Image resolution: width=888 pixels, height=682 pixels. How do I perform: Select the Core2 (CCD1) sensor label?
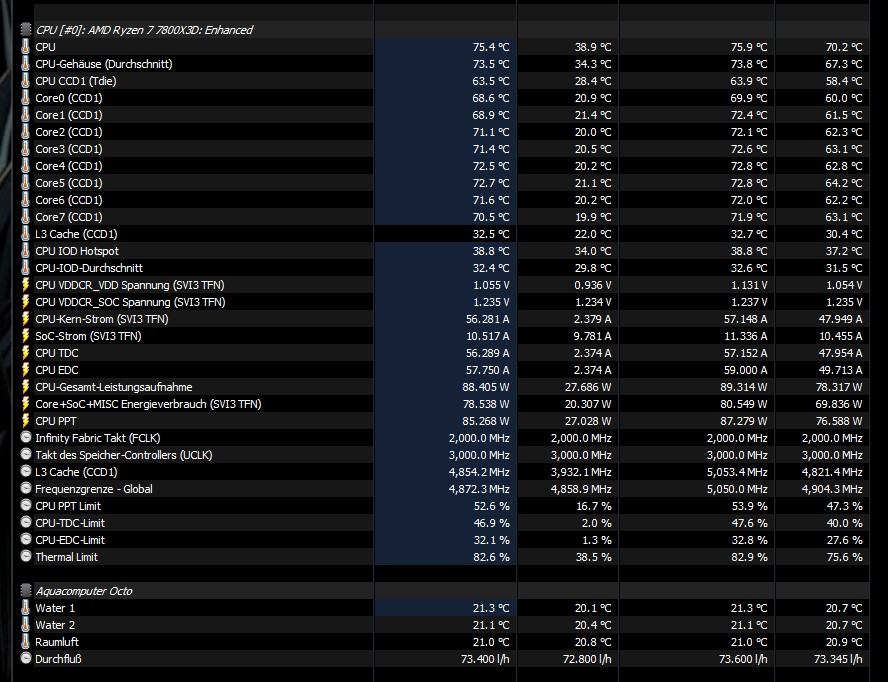(x=69, y=132)
